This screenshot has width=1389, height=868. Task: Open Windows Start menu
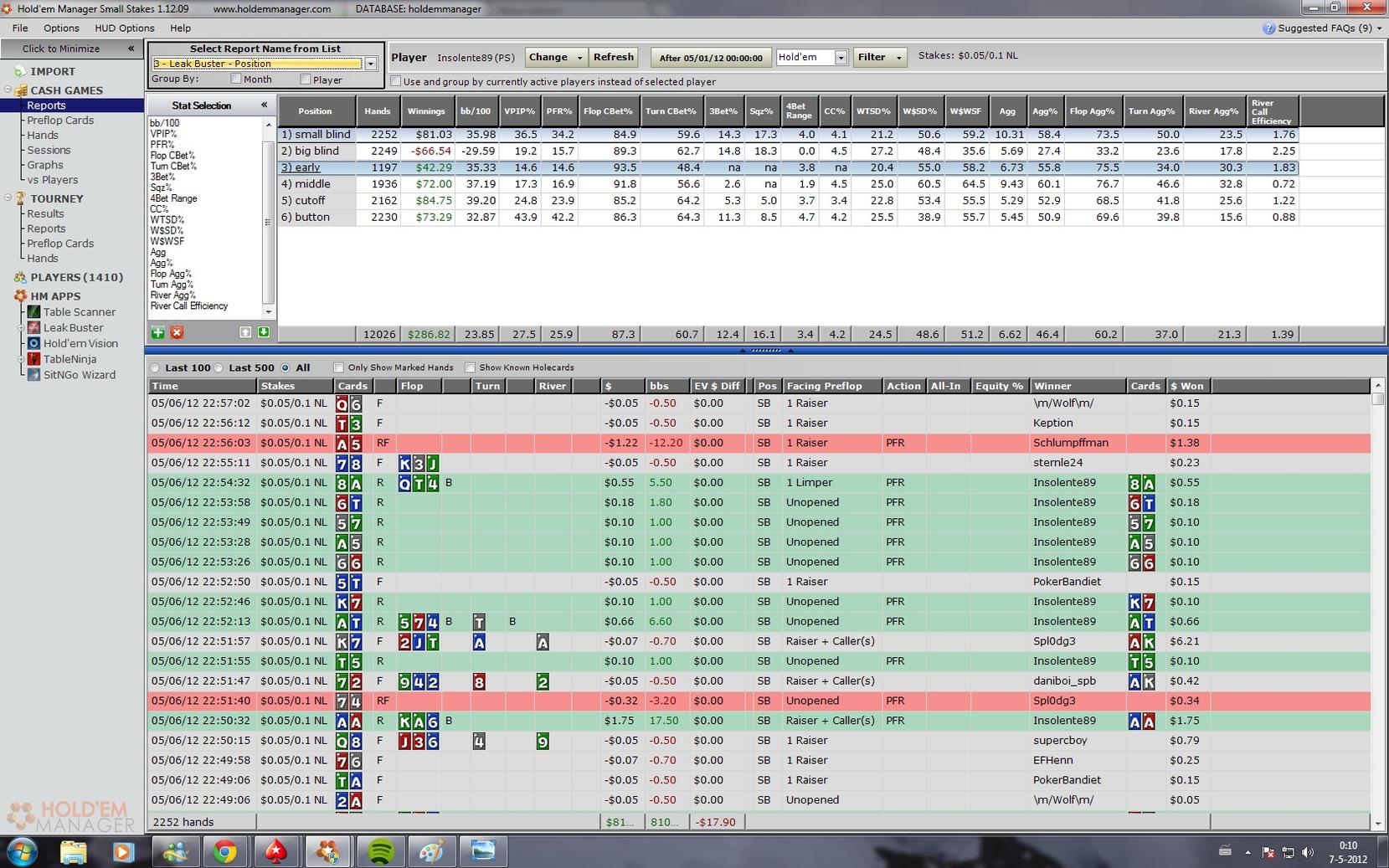tap(23, 852)
